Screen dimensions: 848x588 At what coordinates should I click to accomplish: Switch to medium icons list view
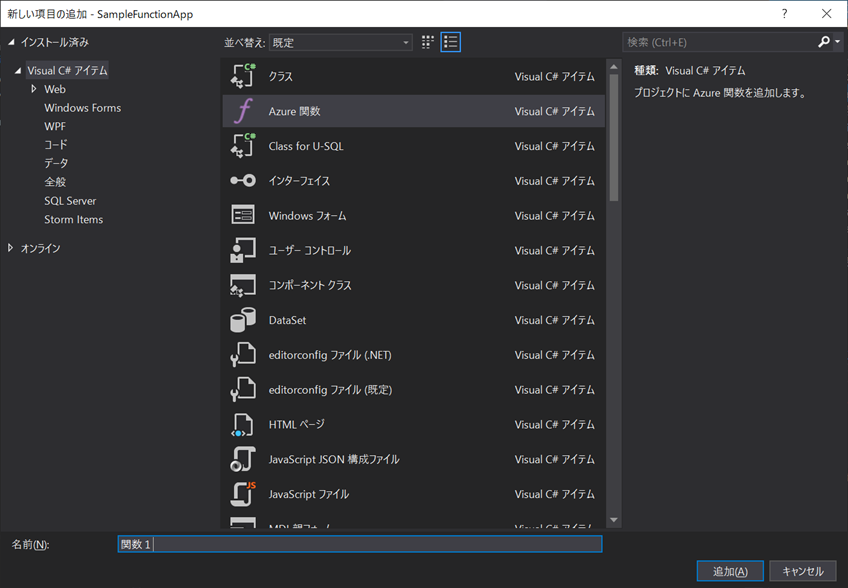[x=450, y=42]
